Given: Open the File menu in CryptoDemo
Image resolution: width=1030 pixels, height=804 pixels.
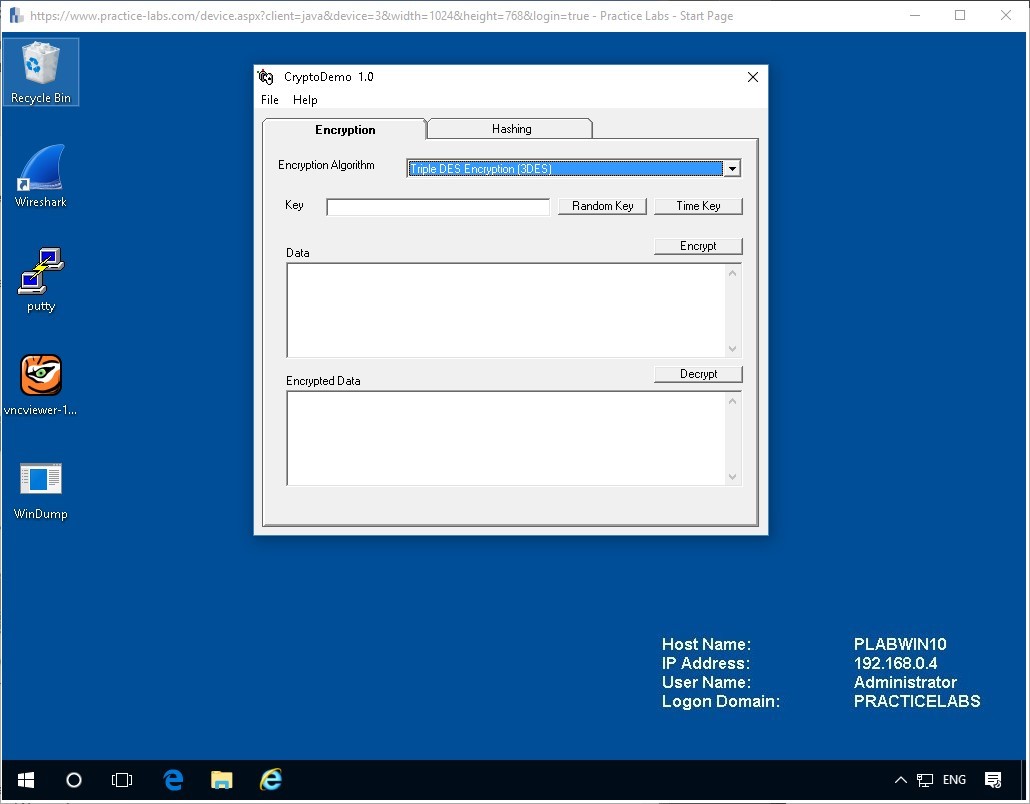Looking at the screenshot, I should coord(269,99).
